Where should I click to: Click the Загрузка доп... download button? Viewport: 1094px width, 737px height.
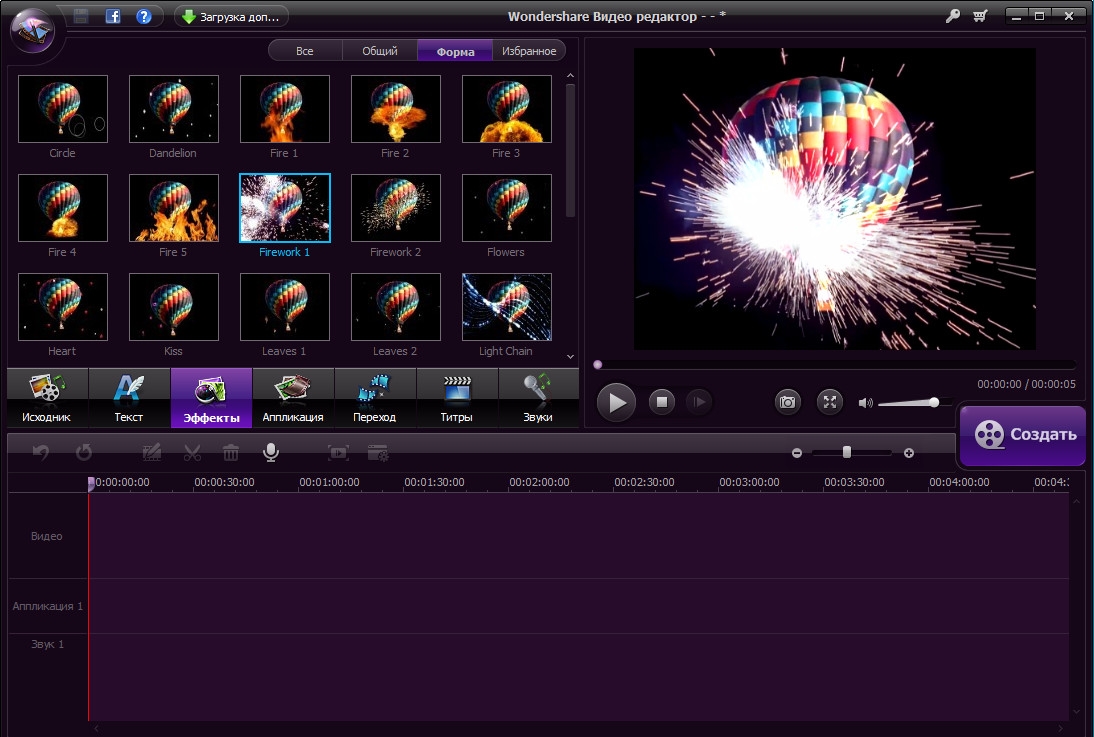tap(231, 16)
